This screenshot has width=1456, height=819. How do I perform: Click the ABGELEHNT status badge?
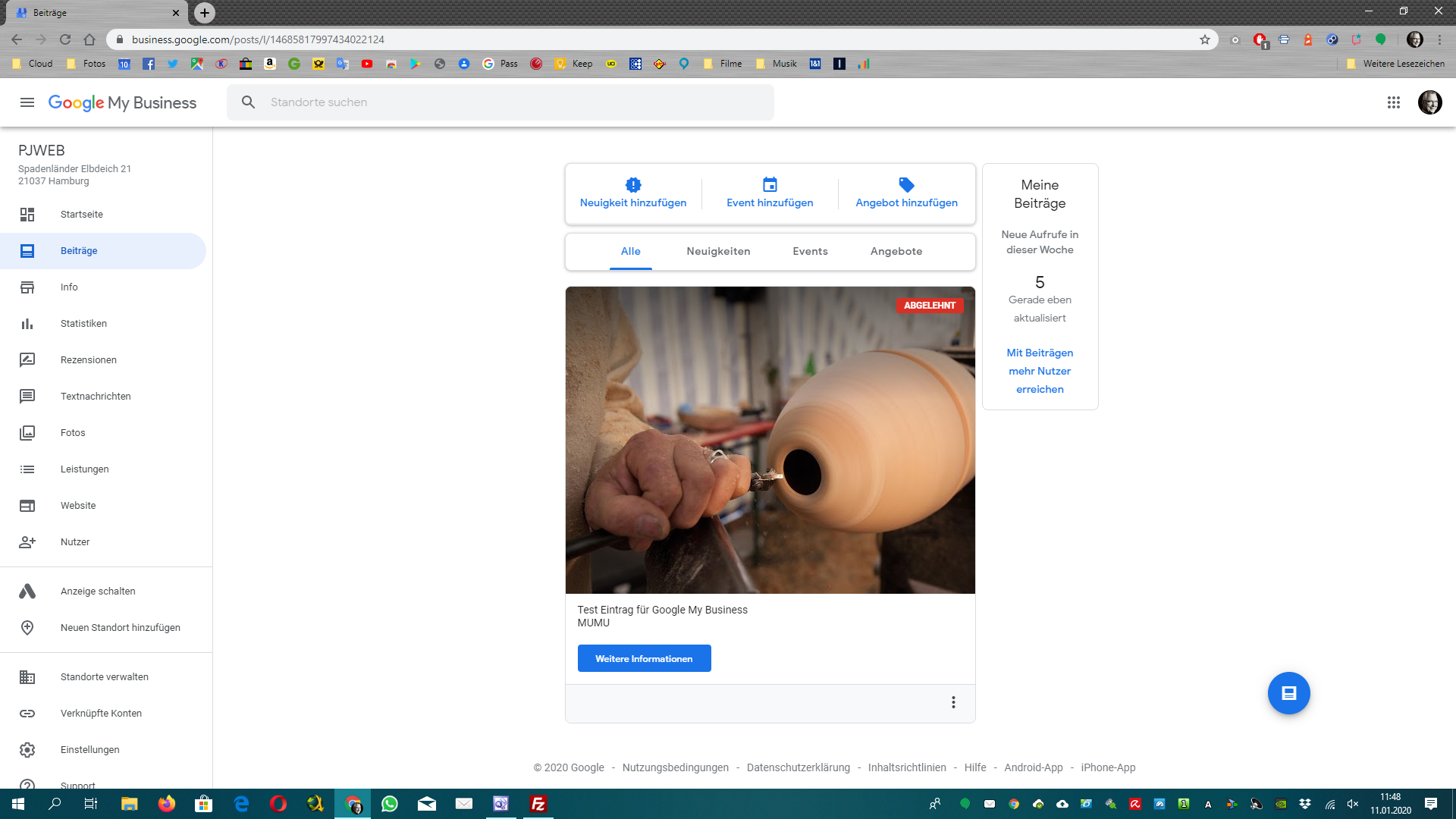click(x=930, y=306)
